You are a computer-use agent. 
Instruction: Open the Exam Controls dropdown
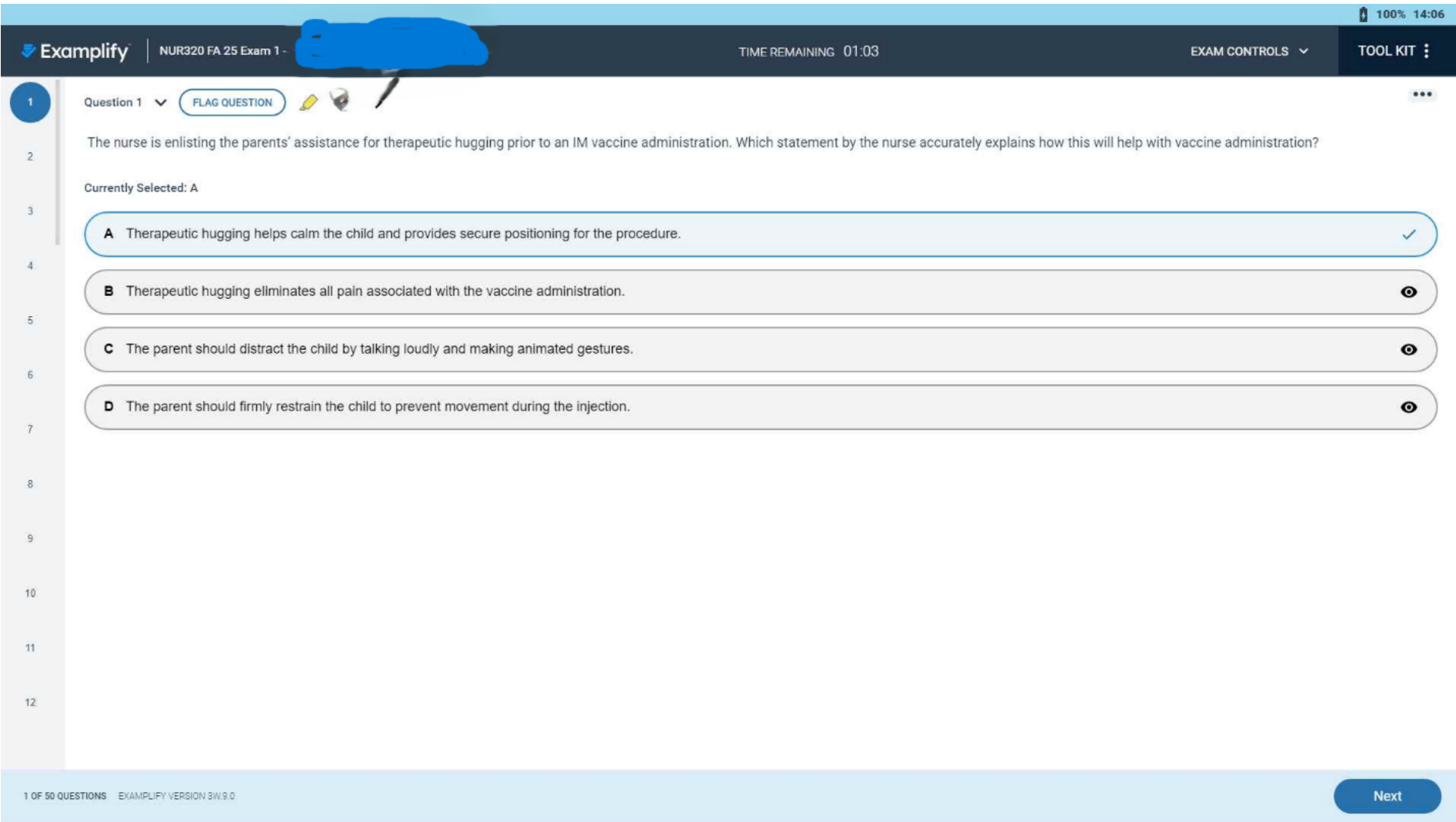1248,51
